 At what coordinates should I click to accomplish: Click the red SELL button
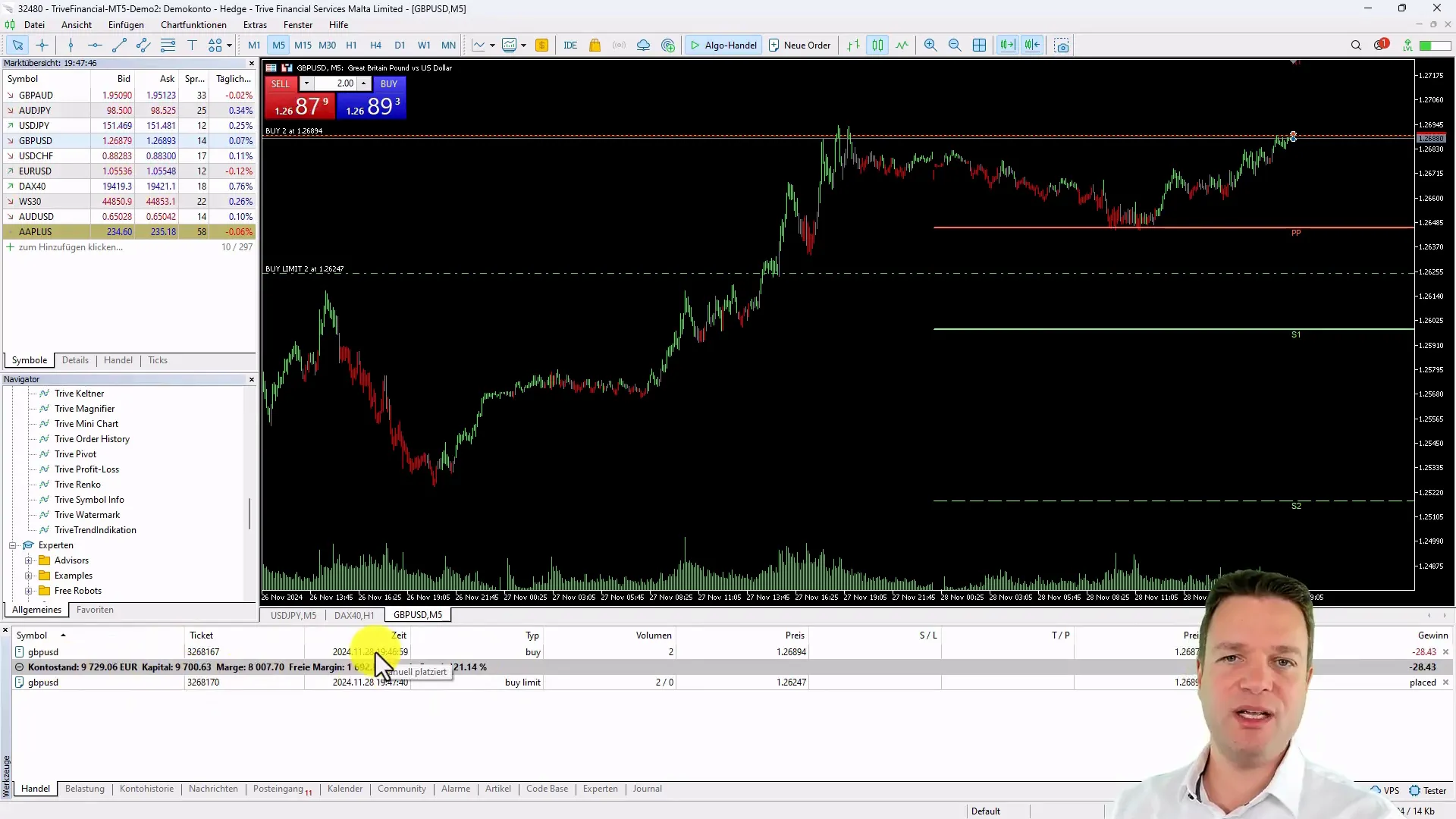[281, 83]
